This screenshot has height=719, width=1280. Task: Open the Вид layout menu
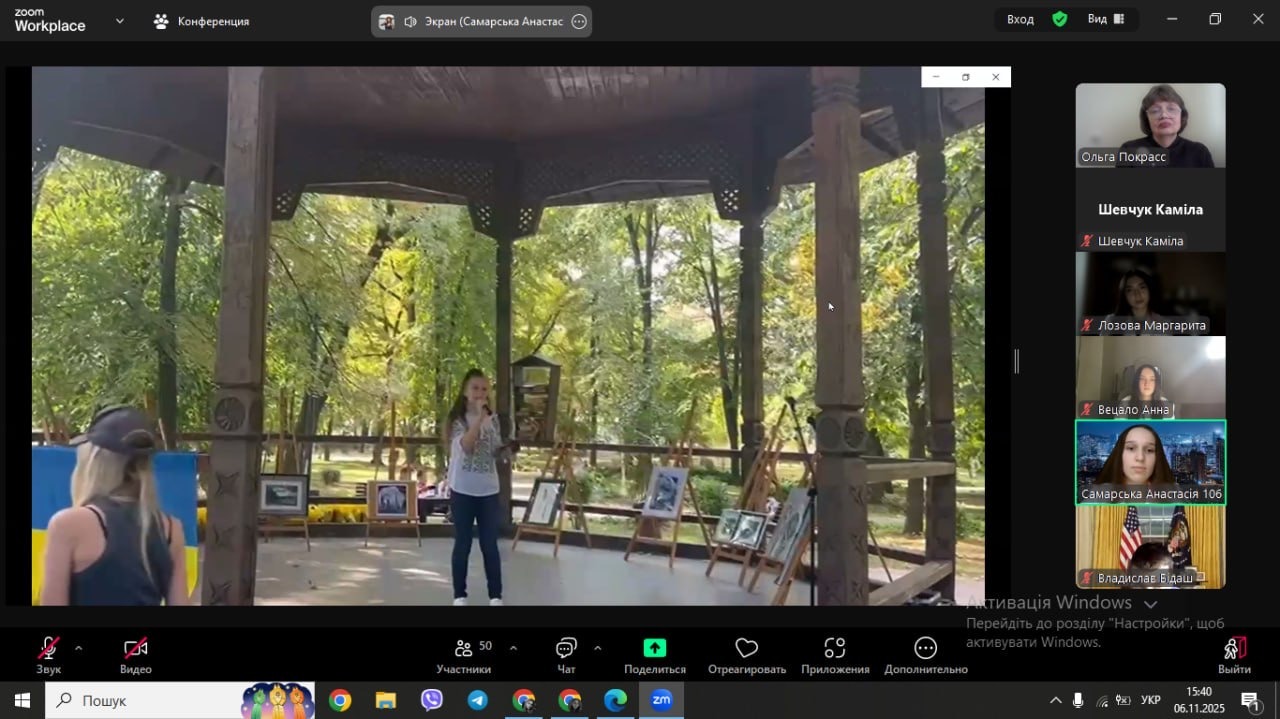pyautogui.click(x=1105, y=19)
